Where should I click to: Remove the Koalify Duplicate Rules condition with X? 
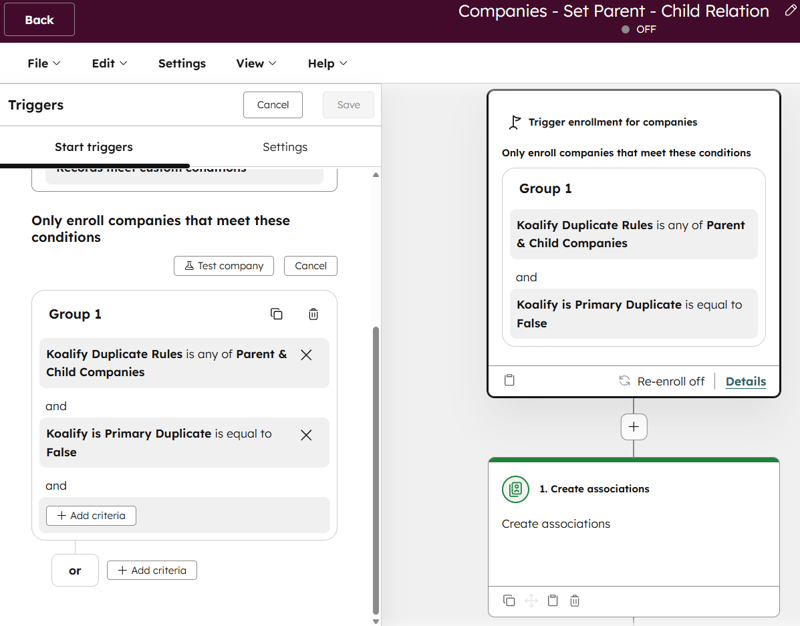(307, 354)
